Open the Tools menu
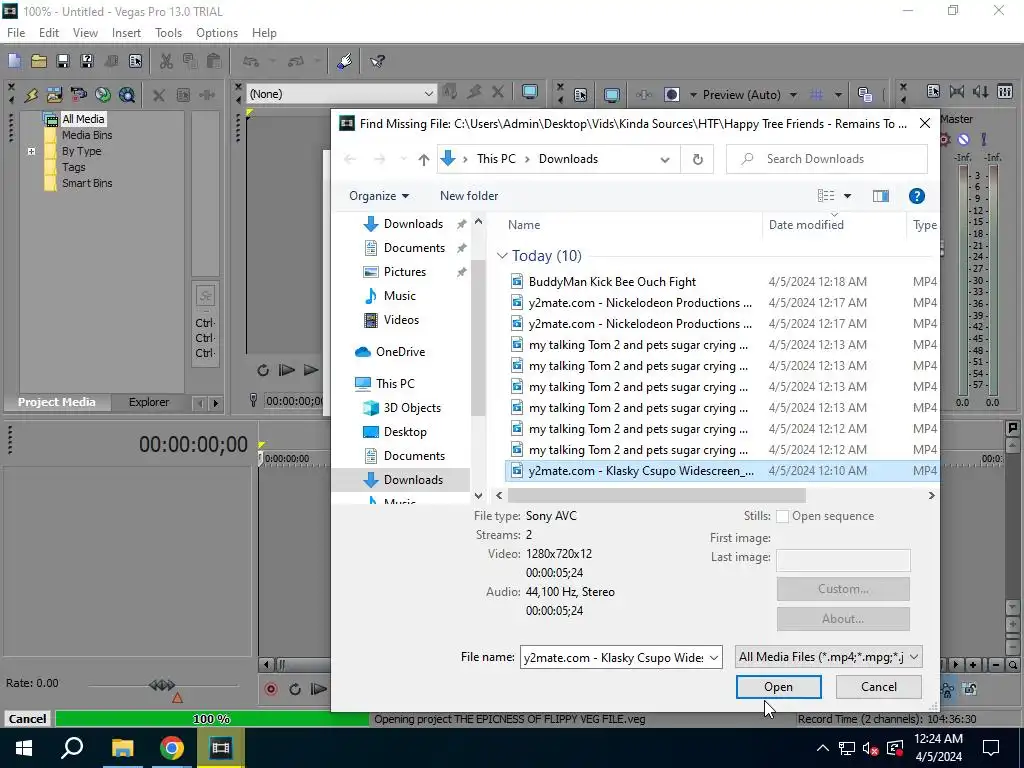1024x768 pixels. coord(168,33)
